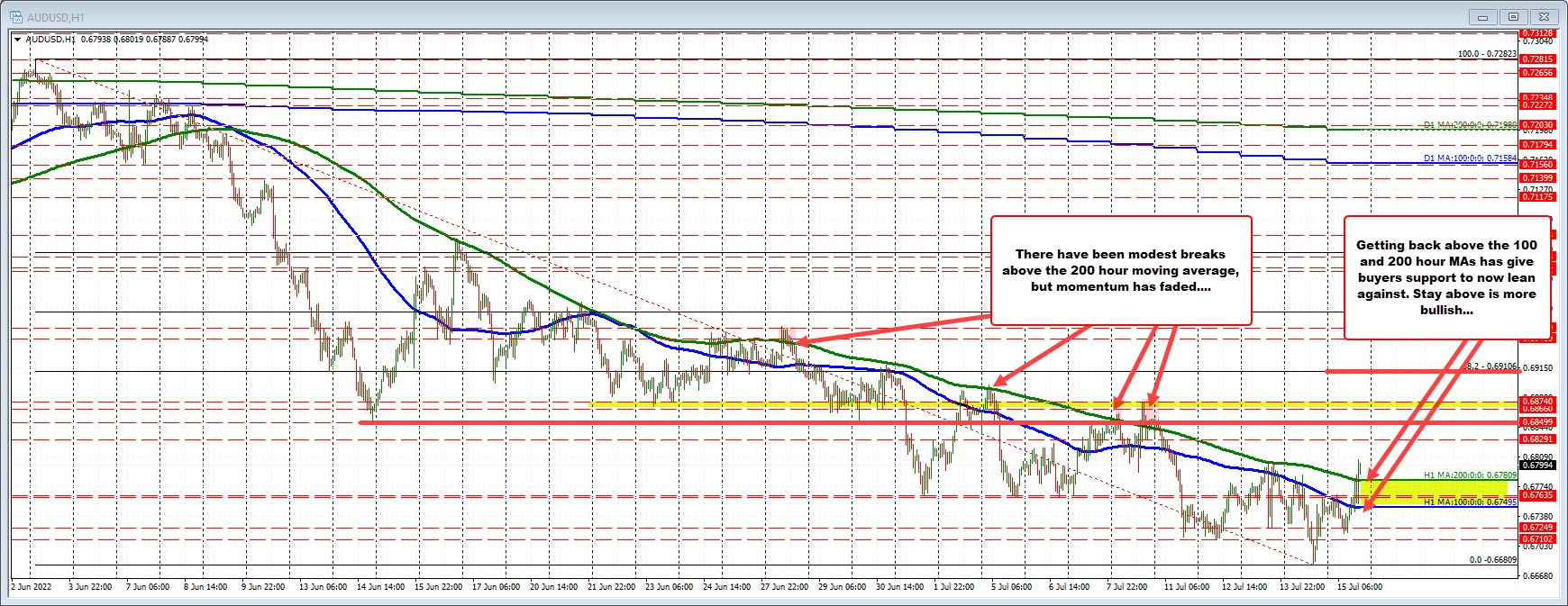Restore down the AUDUSD,H1 chart window
Viewport: 1568px width, 606px height.
point(1513,16)
